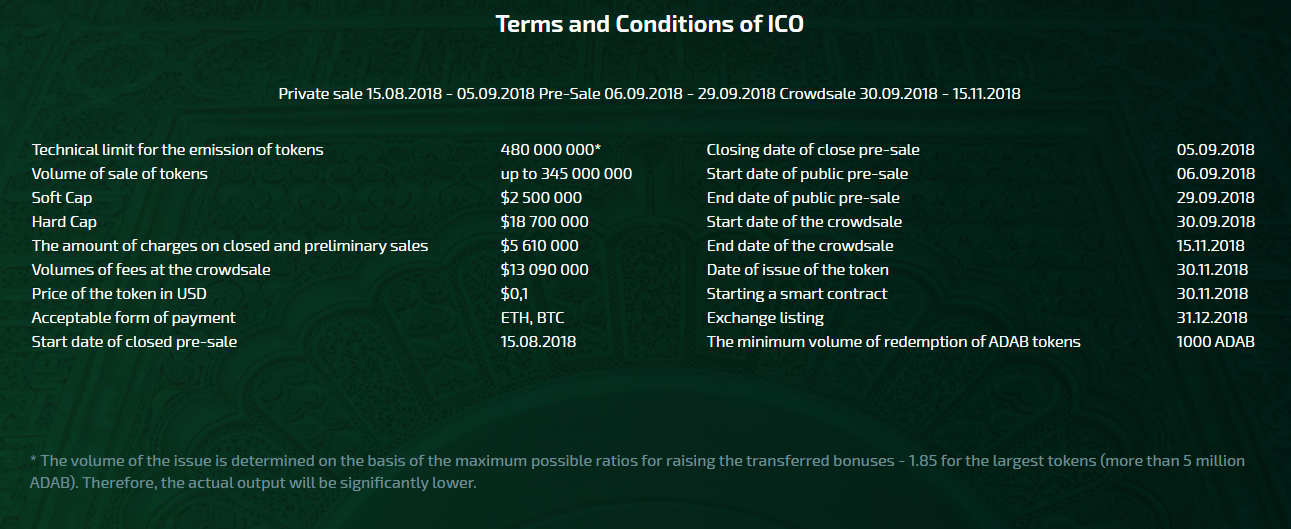Select the Start date of closed pre-sale label

pos(134,342)
